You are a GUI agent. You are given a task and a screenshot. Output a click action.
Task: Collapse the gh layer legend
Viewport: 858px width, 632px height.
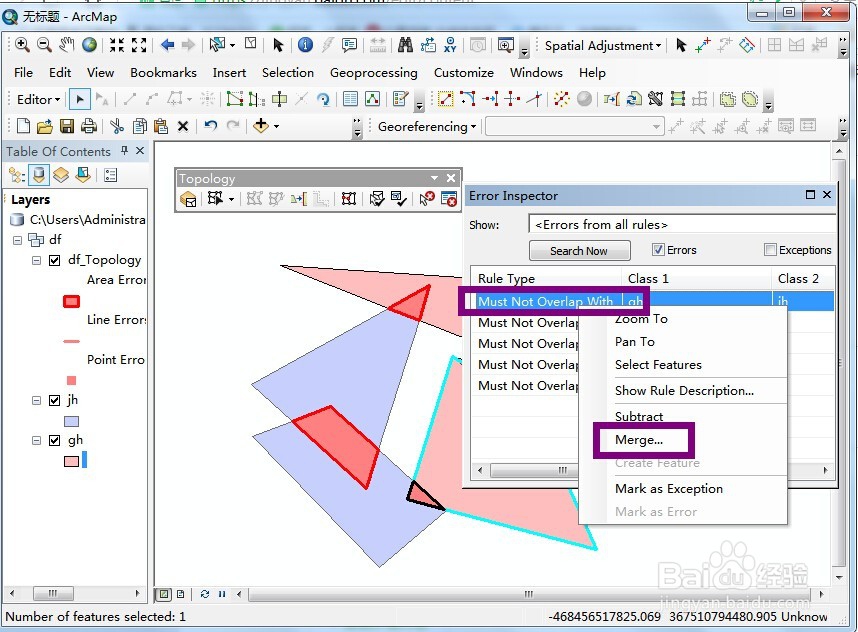[36, 440]
